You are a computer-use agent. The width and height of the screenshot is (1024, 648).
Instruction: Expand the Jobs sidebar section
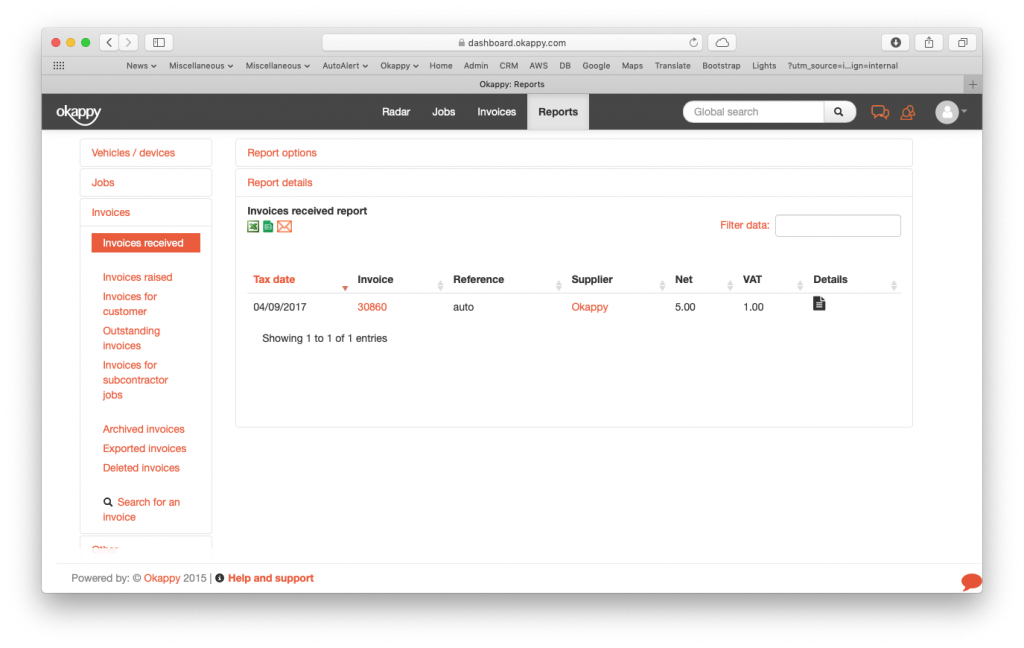coord(103,183)
